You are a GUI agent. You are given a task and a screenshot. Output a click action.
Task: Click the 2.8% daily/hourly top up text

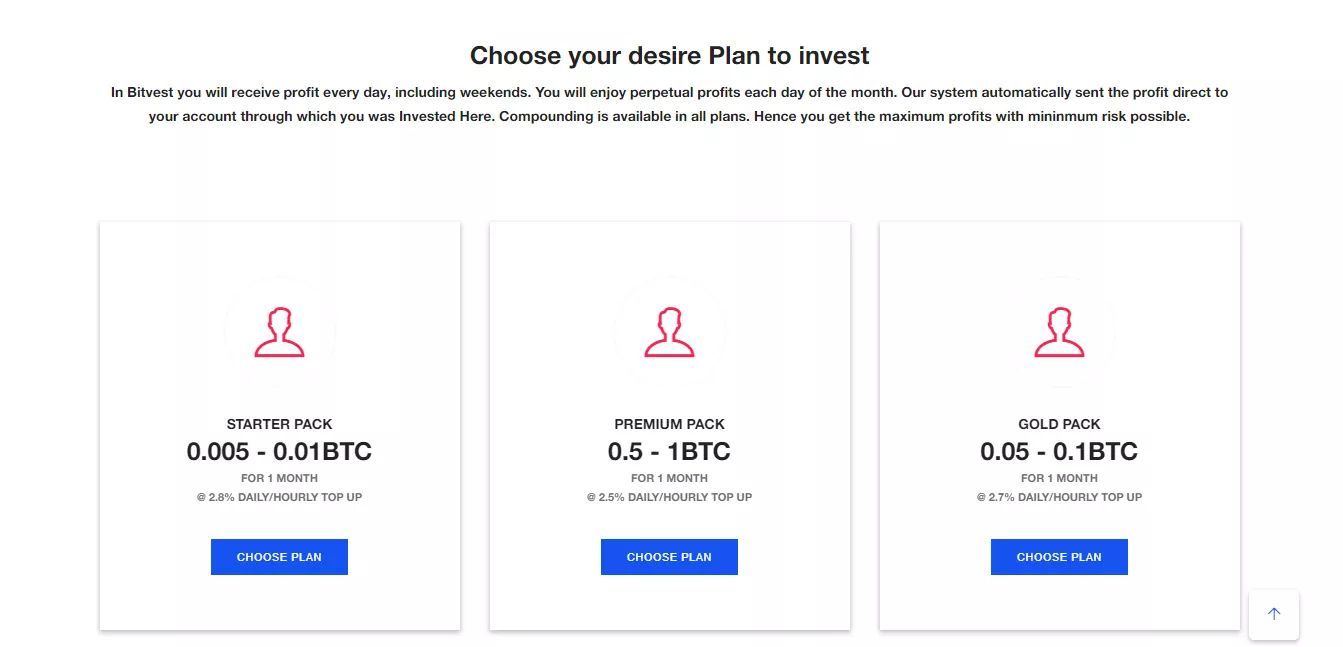(x=279, y=497)
